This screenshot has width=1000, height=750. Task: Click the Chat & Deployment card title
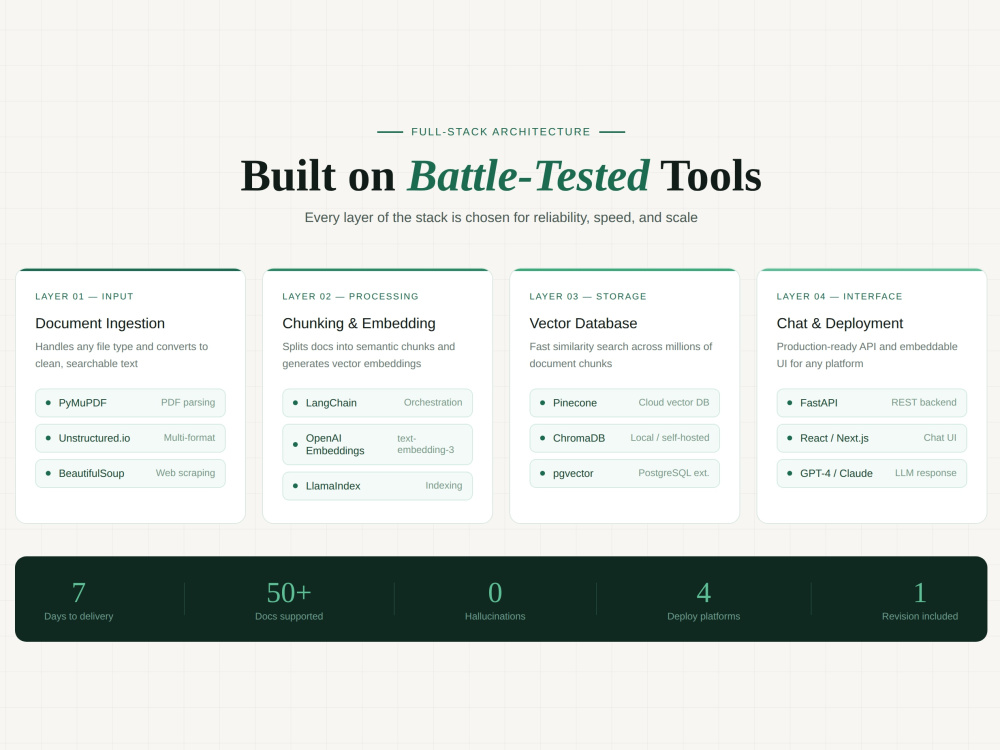[x=840, y=323]
